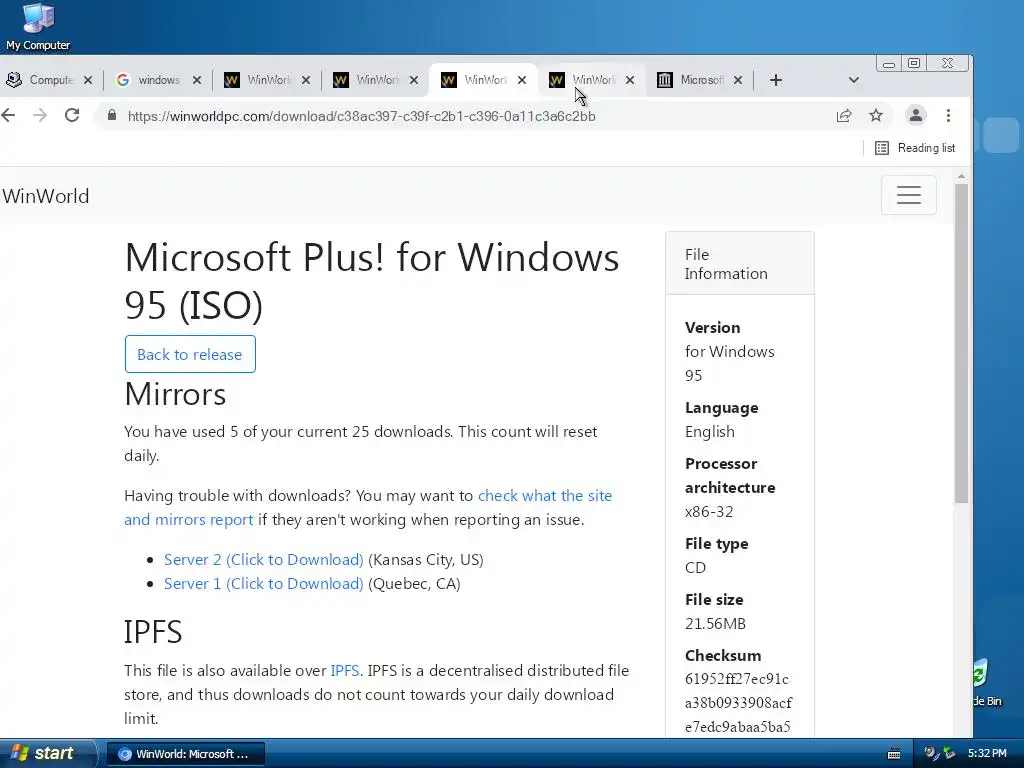Open the WinWorld hamburger menu
1024x768 pixels.
pyautogui.click(x=908, y=195)
